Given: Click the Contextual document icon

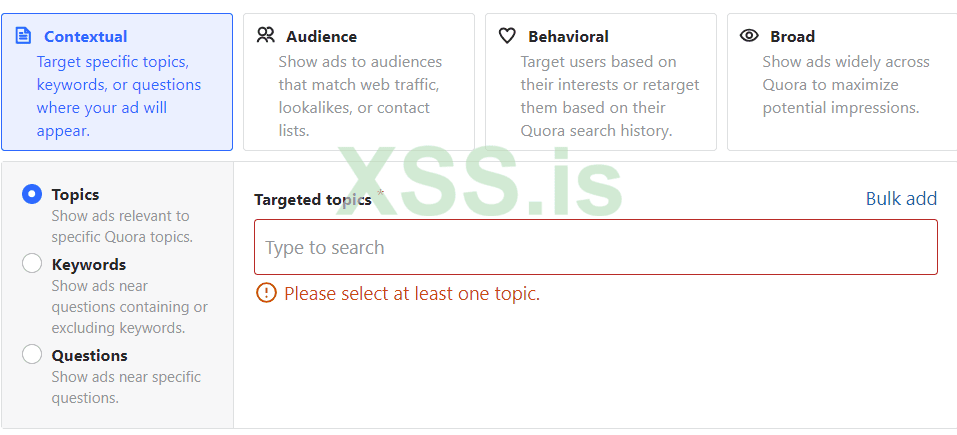Looking at the screenshot, I should pyautogui.click(x=24, y=36).
